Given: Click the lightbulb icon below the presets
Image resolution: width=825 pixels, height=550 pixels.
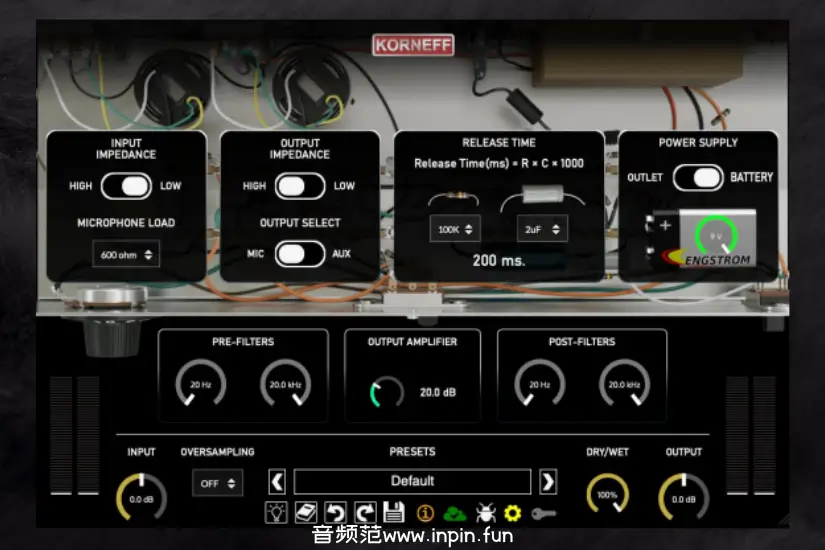Looking at the screenshot, I should click(x=276, y=513).
